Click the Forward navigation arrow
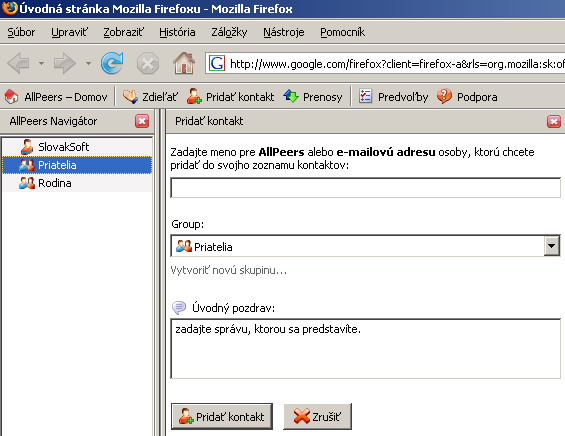 (65, 63)
